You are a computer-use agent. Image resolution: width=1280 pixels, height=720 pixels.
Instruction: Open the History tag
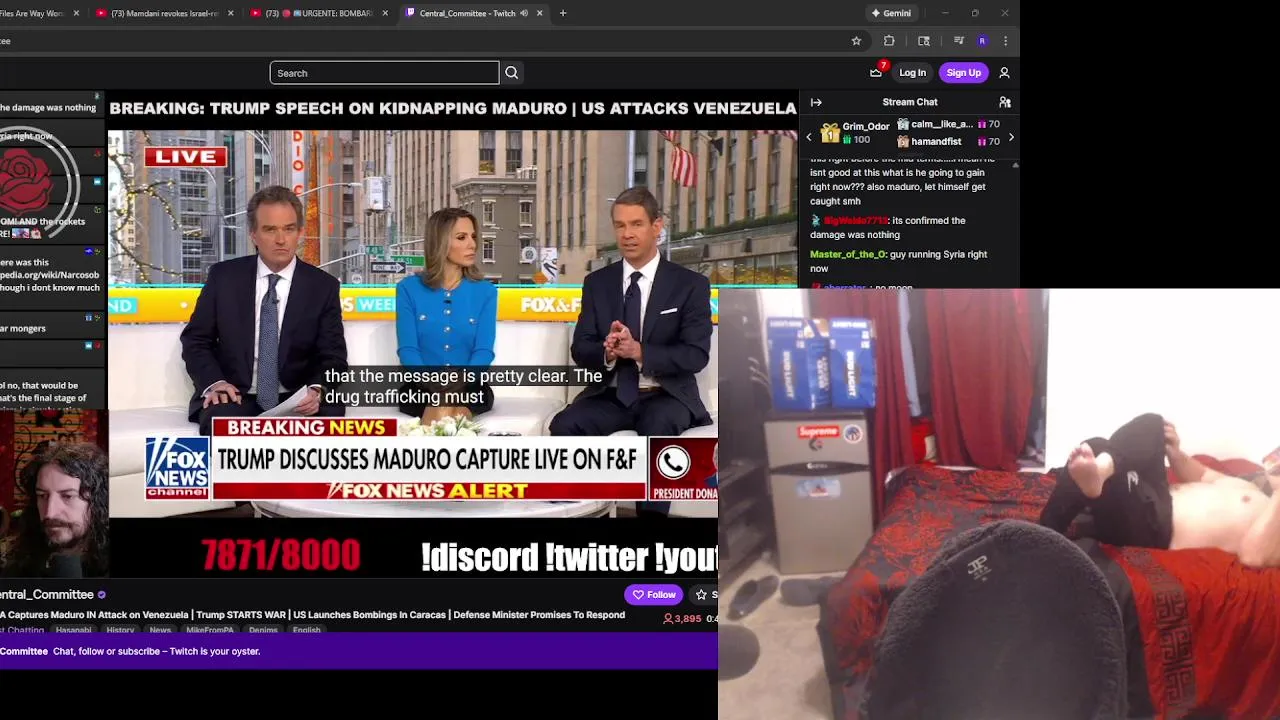click(x=120, y=630)
